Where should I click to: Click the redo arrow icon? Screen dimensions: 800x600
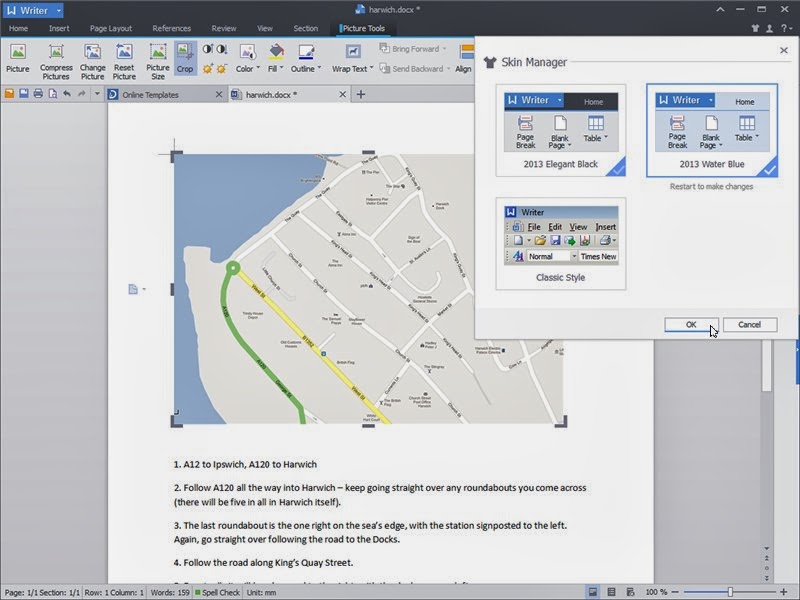tap(82, 94)
